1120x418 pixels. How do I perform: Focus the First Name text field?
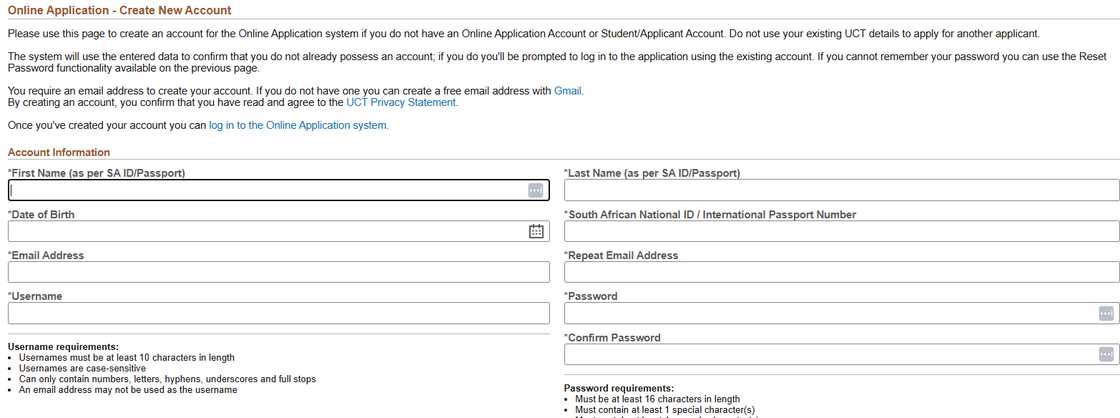pos(265,190)
